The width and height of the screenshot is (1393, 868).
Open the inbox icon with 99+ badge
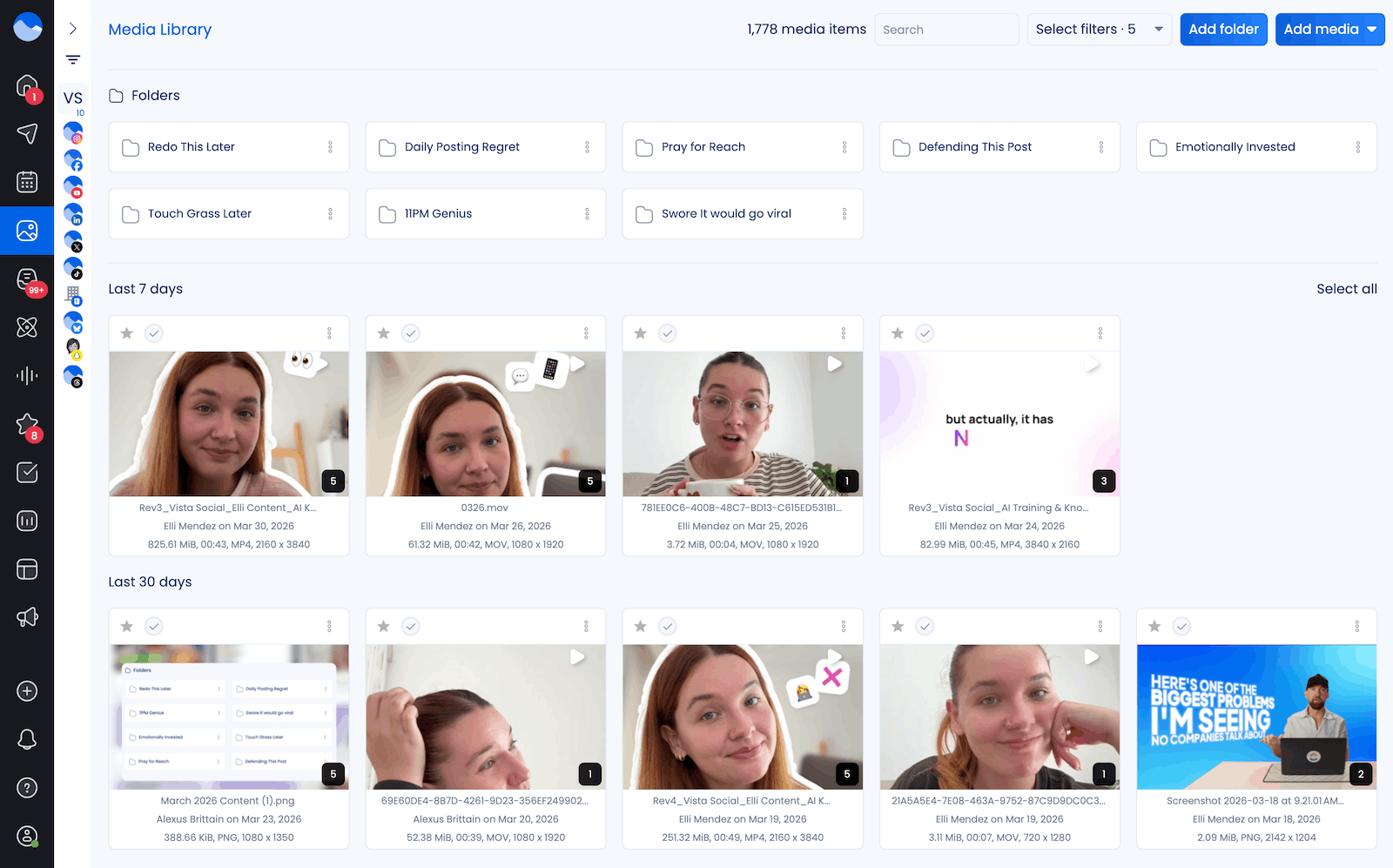point(27,279)
